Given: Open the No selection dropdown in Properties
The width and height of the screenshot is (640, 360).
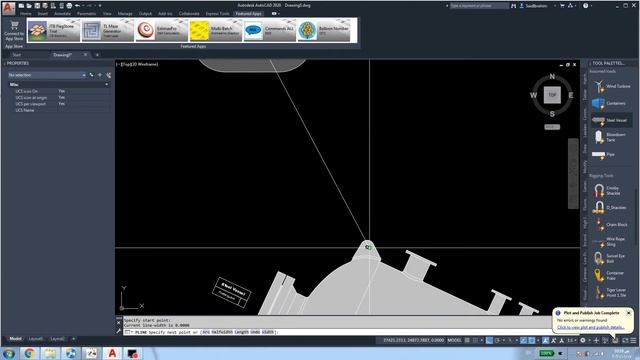Looking at the screenshot, I should tap(47, 75).
